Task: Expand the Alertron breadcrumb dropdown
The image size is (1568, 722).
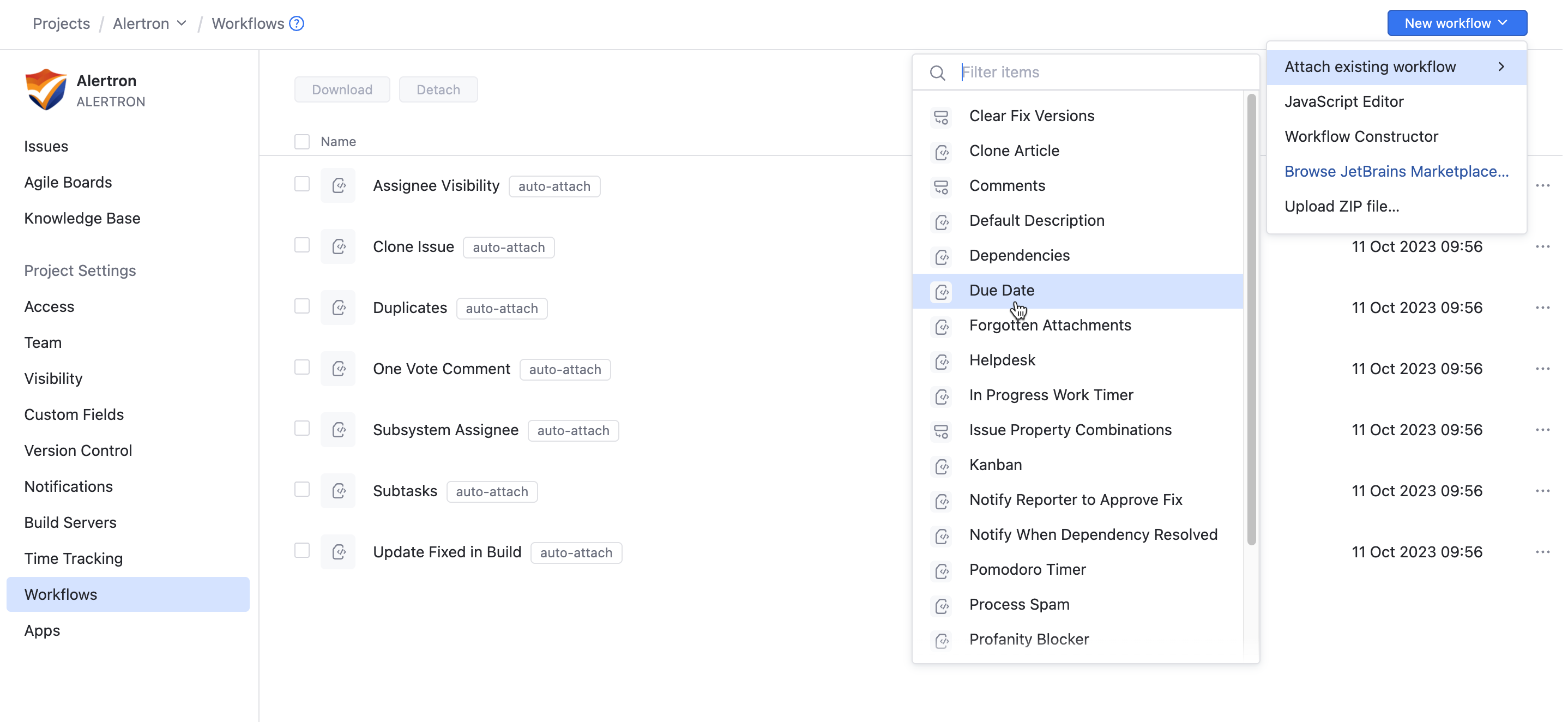Action: (182, 23)
